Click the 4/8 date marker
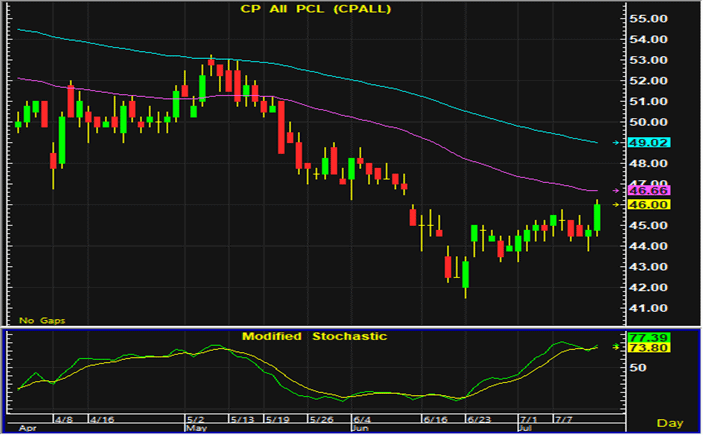Image resolution: width=703 pixels, height=435 pixels. point(64,420)
